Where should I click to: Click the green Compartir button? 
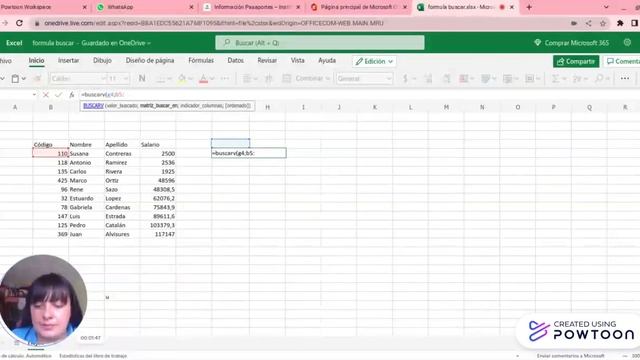[576, 61]
